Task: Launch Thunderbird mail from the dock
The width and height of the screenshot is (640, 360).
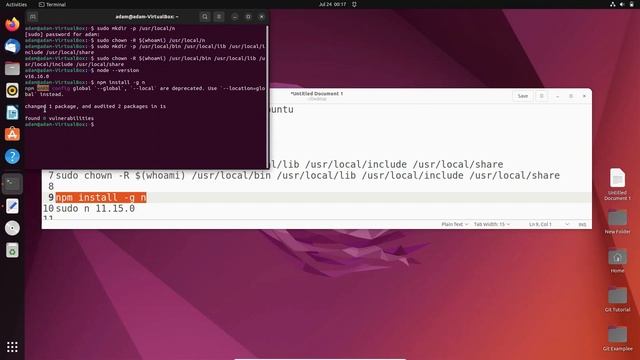Action: (x=12, y=46)
